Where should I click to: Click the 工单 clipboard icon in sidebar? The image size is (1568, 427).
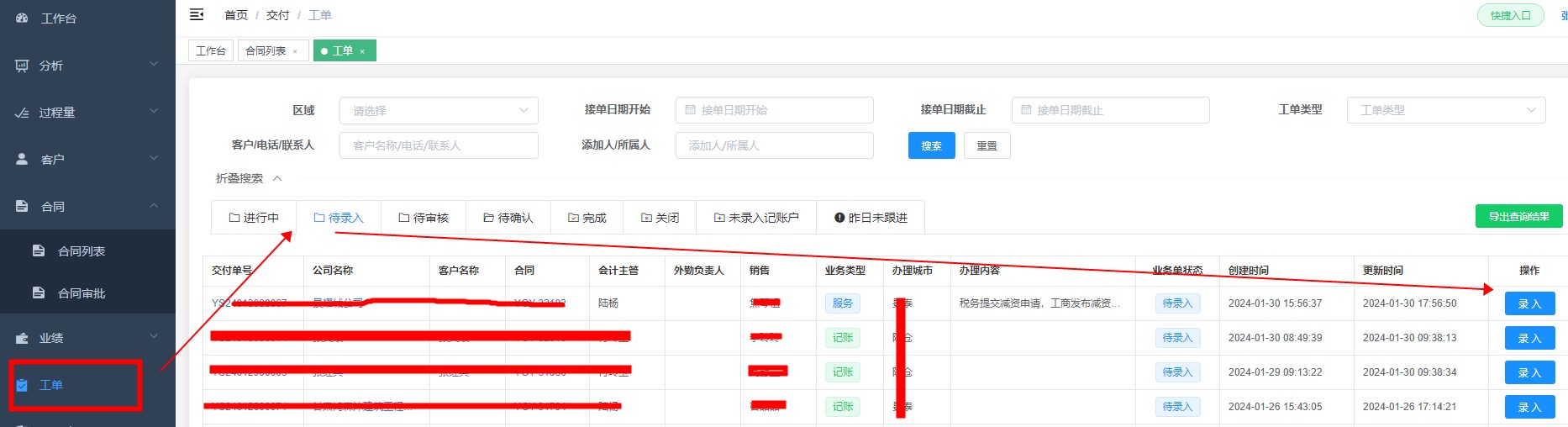point(22,385)
